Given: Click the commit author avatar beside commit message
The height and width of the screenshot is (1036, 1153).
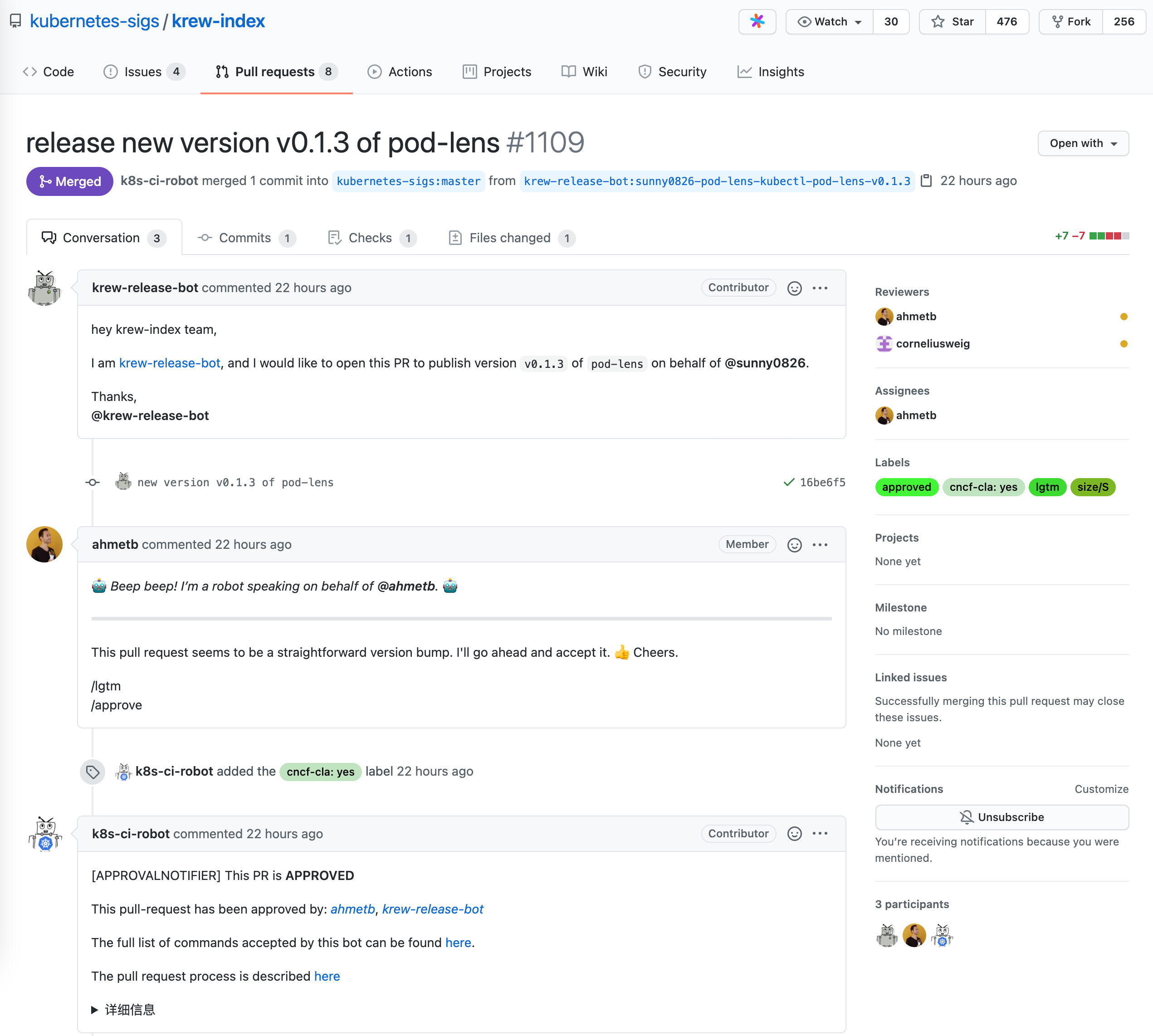Looking at the screenshot, I should tap(123, 482).
